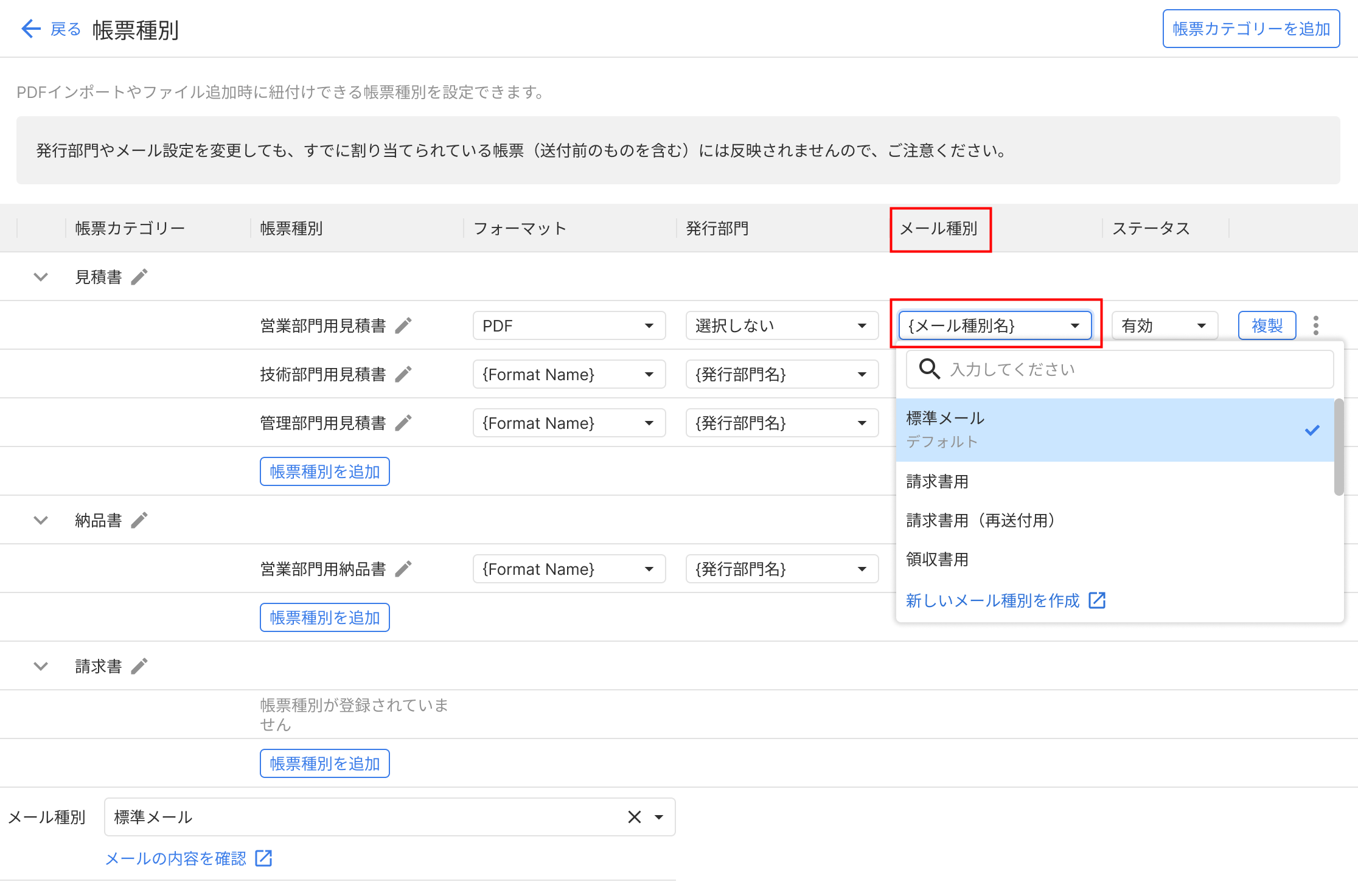Click the back arrow icon beside 戻る

tap(30, 29)
